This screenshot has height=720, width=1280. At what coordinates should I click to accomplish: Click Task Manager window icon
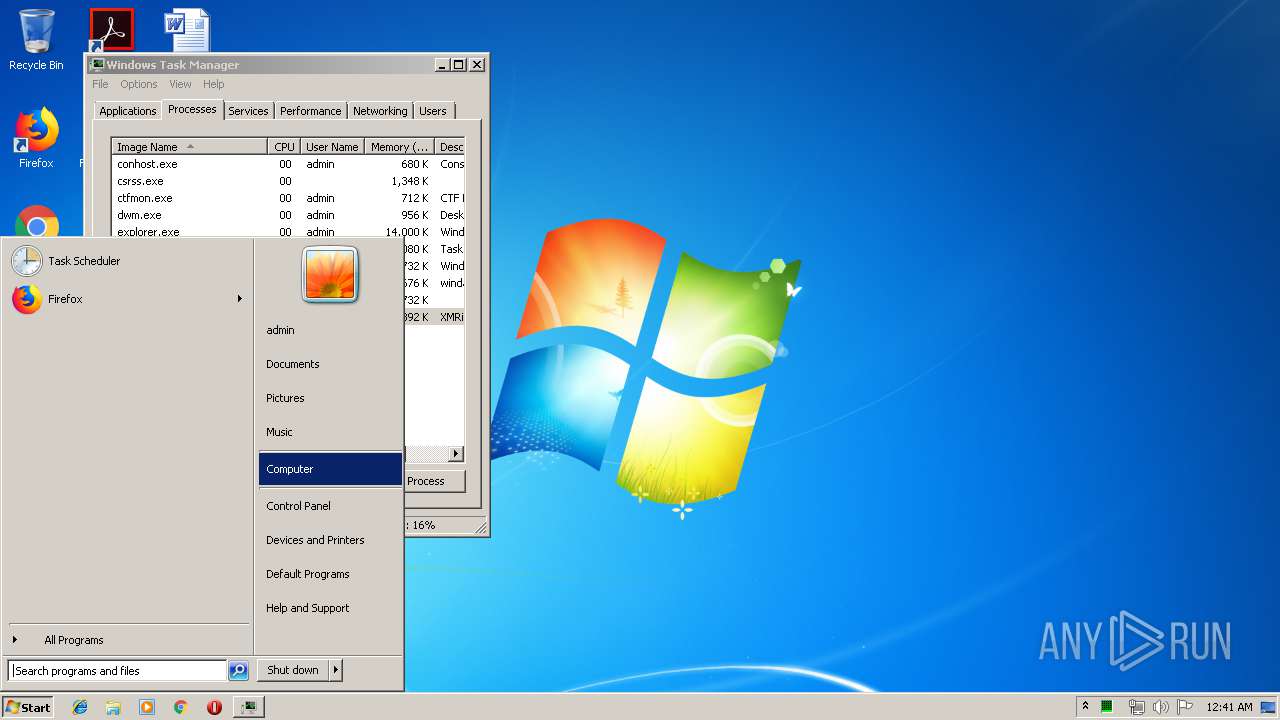(98, 65)
